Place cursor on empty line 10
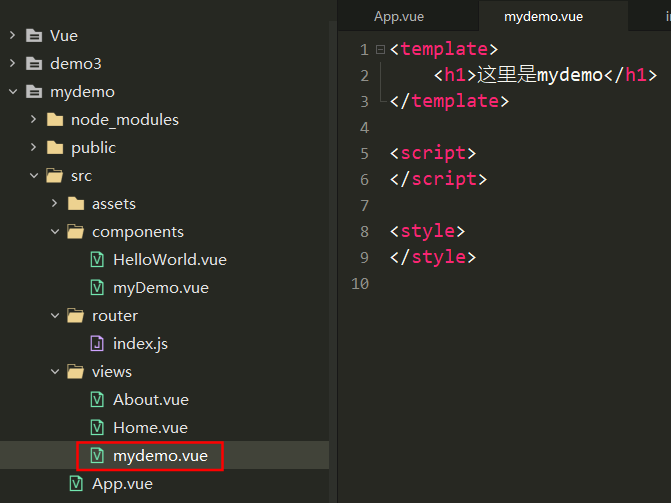 click(x=500, y=284)
